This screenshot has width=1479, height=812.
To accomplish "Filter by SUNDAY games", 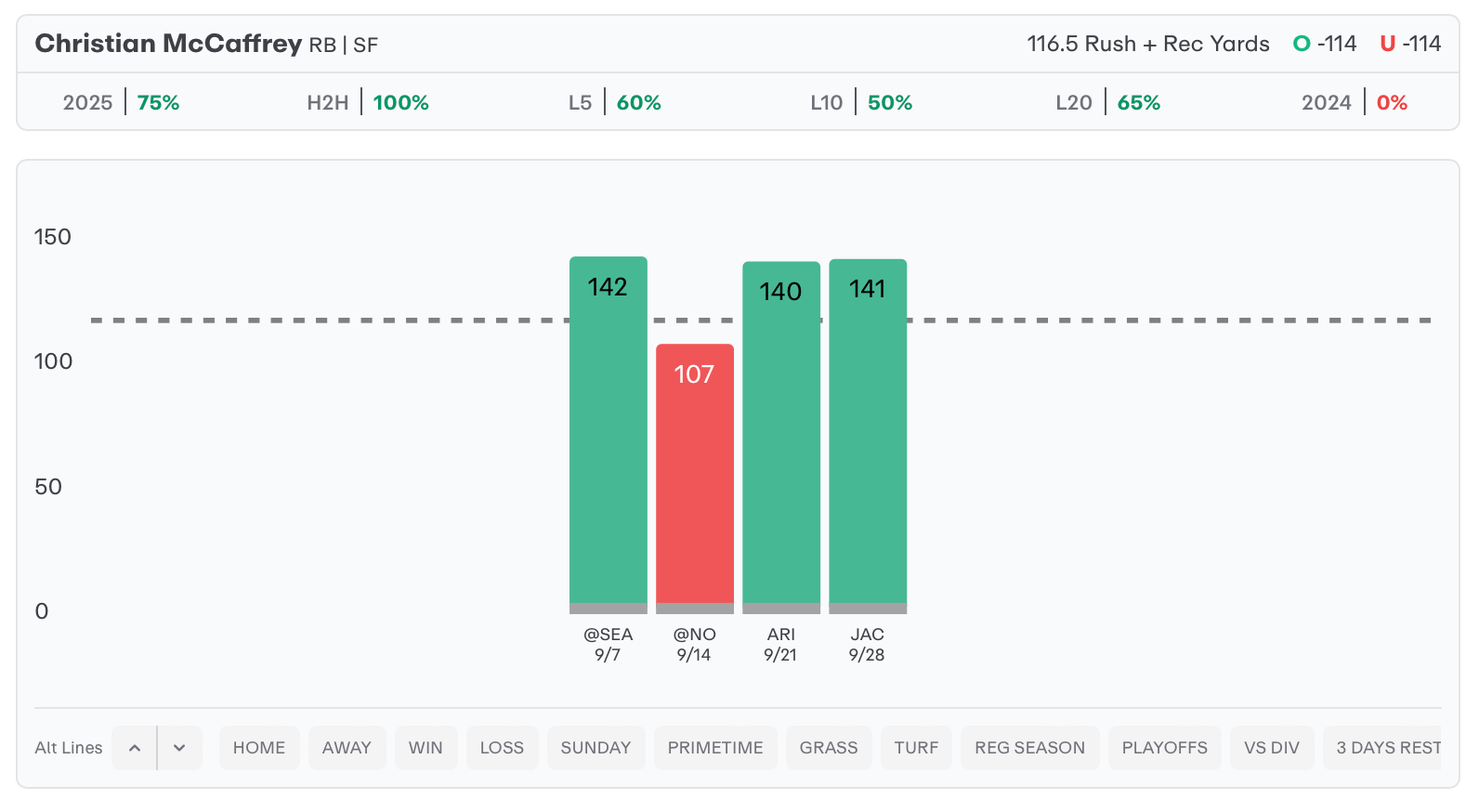I will (596, 748).
